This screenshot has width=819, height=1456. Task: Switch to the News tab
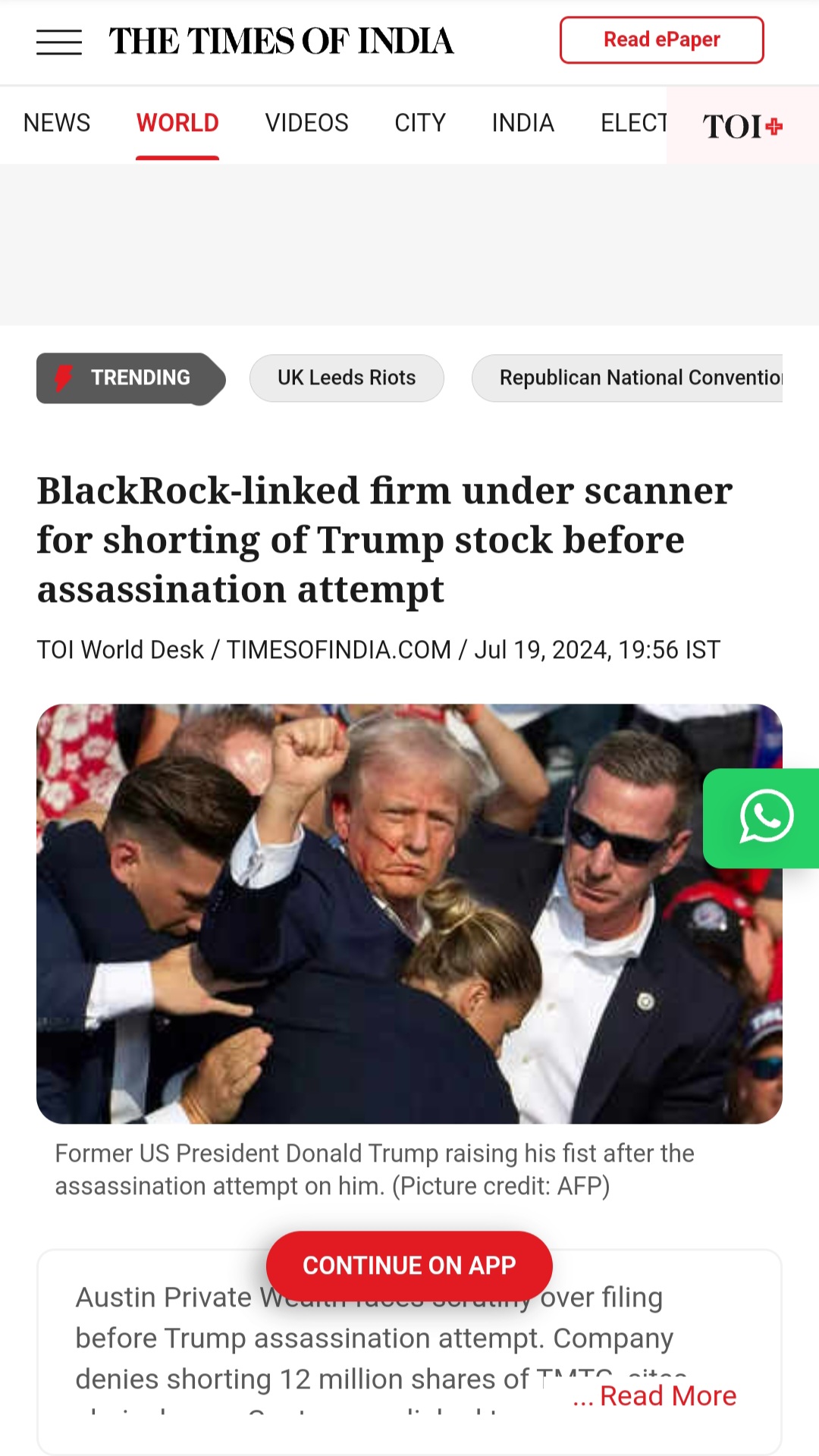point(57,123)
